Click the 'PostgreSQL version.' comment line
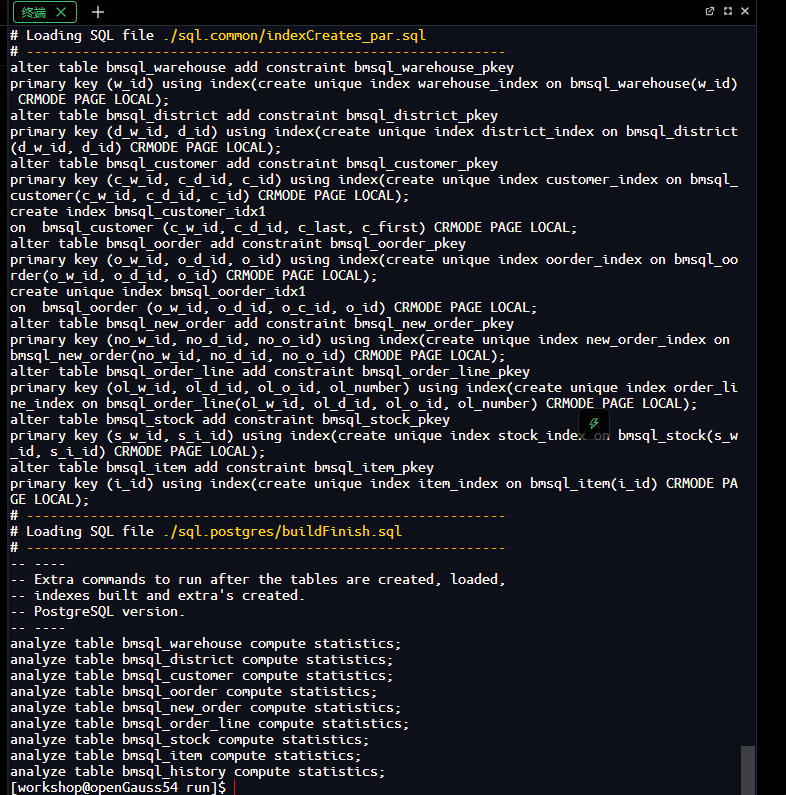Image resolution: width=786 pixels, height=795 pixels. coord(98,611)
